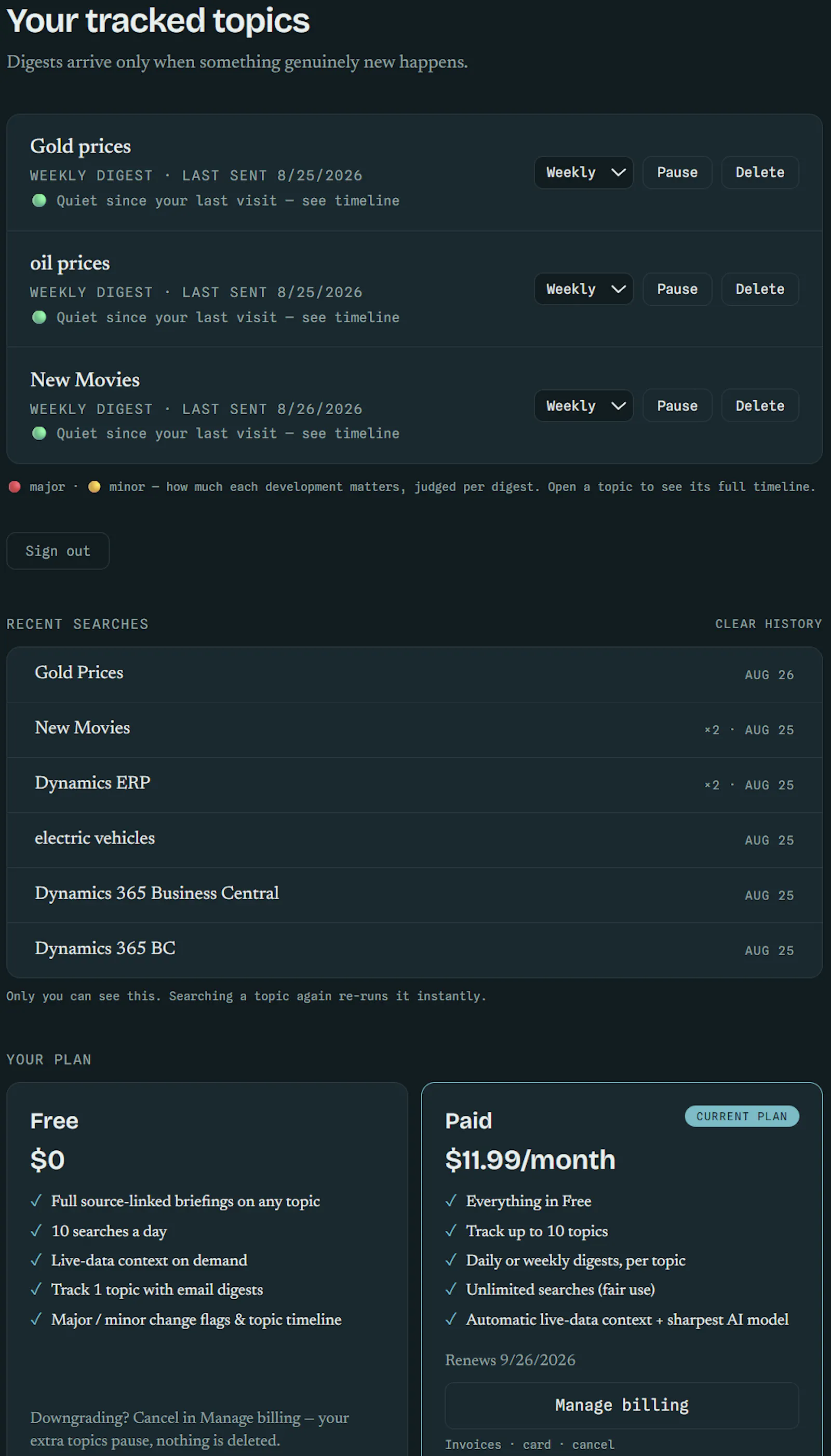Pause the Gold prices topic

(x=677, y=172)
